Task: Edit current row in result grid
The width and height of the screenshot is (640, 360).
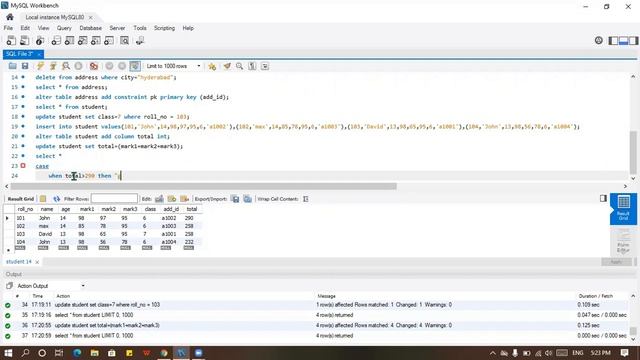Action: point(159,199)
